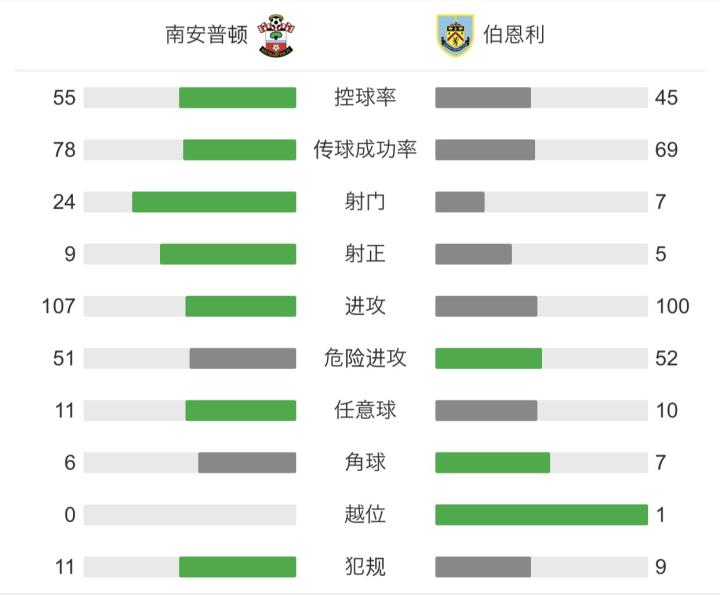The image size is (720, 595).
Task: Click Southampton's green 射正 bar
Action: [x=228, y=254]
